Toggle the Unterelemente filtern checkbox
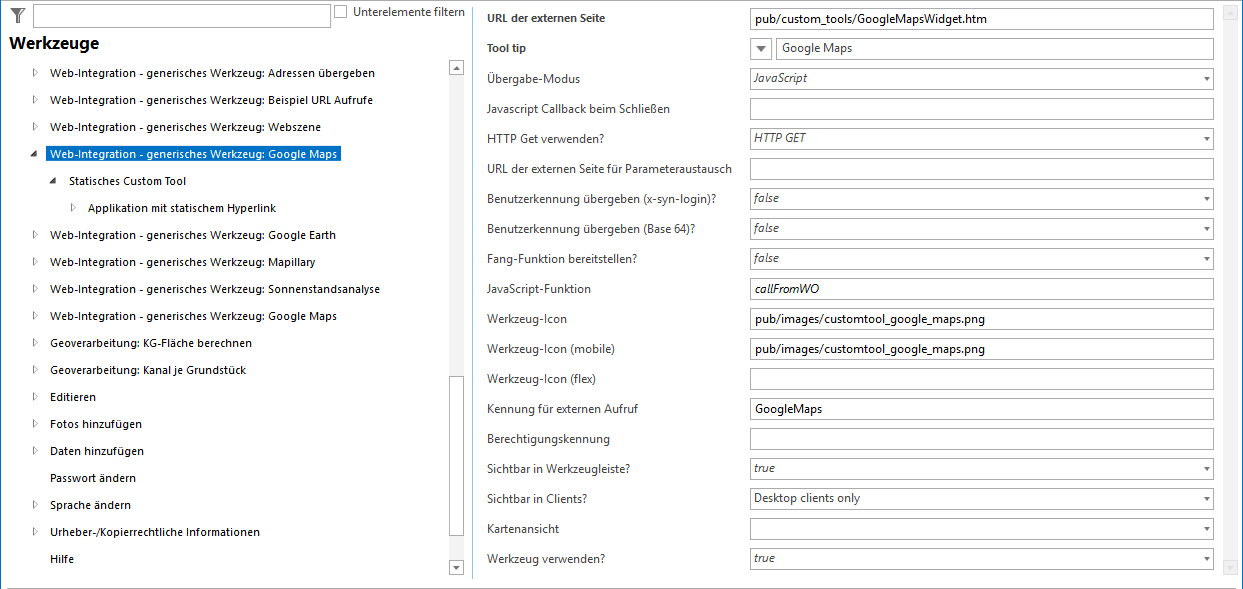 (340, 10)
